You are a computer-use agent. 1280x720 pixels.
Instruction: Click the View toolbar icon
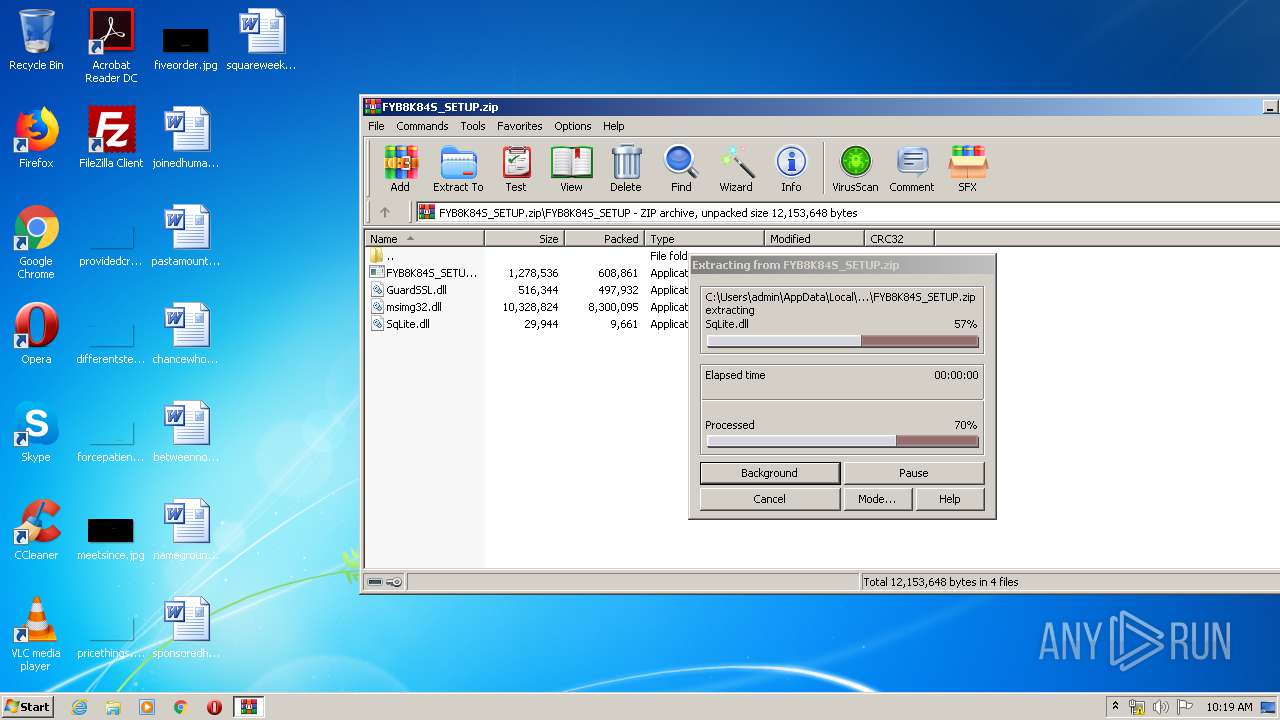tap(571, 168)
